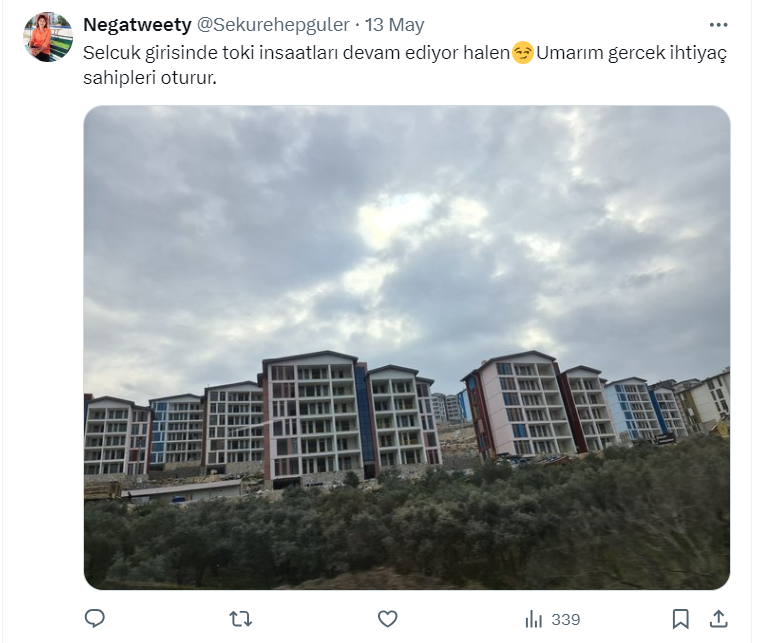Click the text line 'sahipleri oturur.'
The width and height of the screenshot is (772, 643).
click(x=150, y=78)
